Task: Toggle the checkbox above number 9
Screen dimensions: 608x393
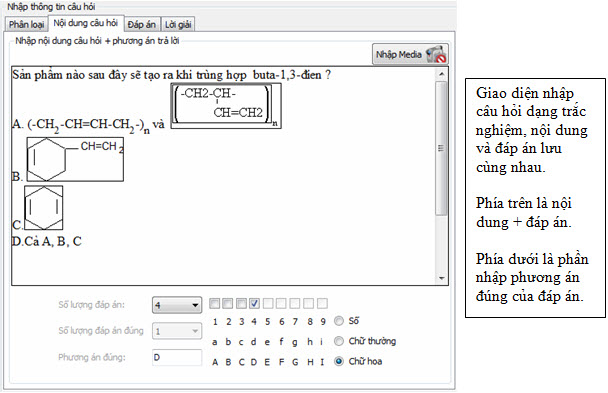Action: [x=322, y=303]
